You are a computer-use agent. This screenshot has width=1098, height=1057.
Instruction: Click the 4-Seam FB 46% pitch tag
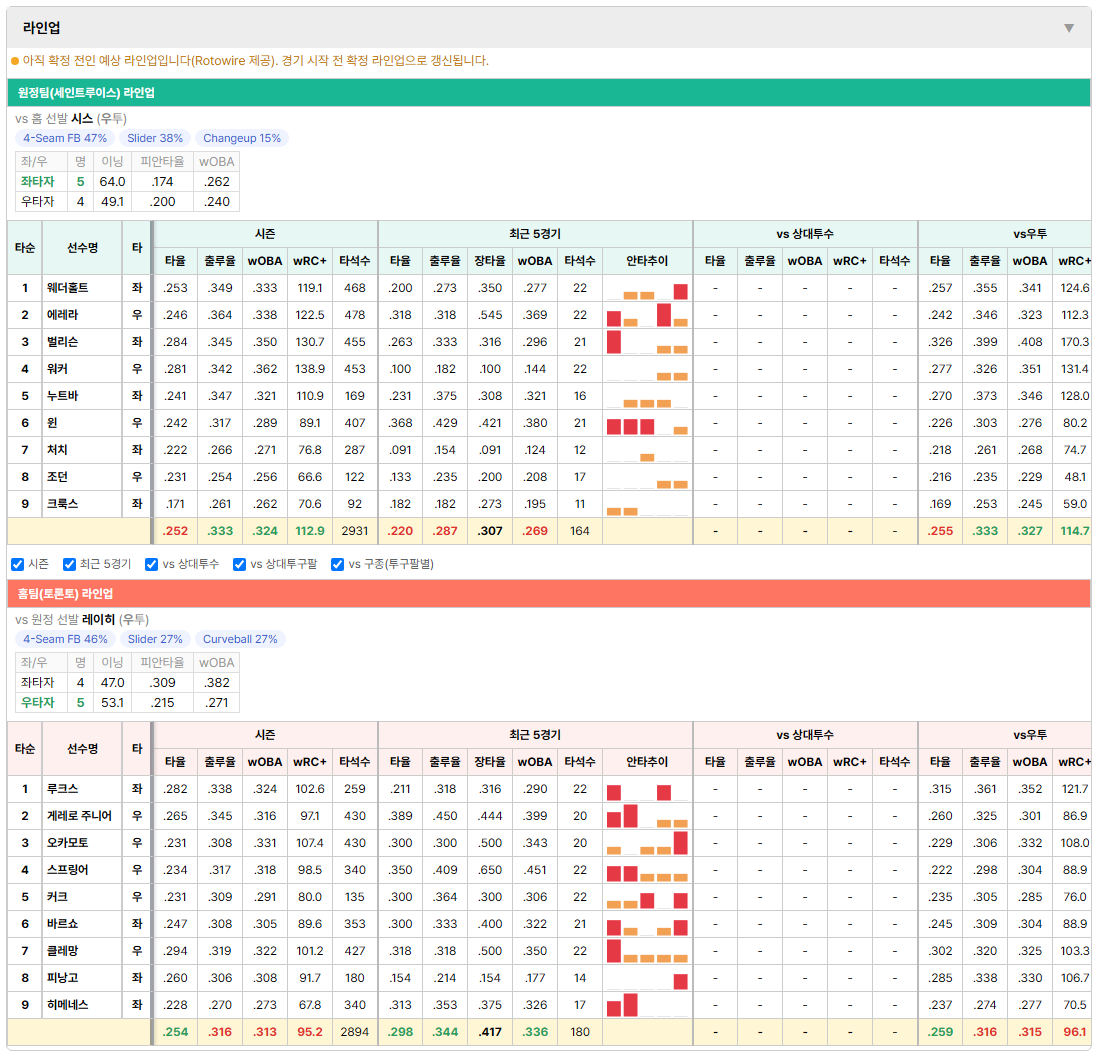click(65, 640)
